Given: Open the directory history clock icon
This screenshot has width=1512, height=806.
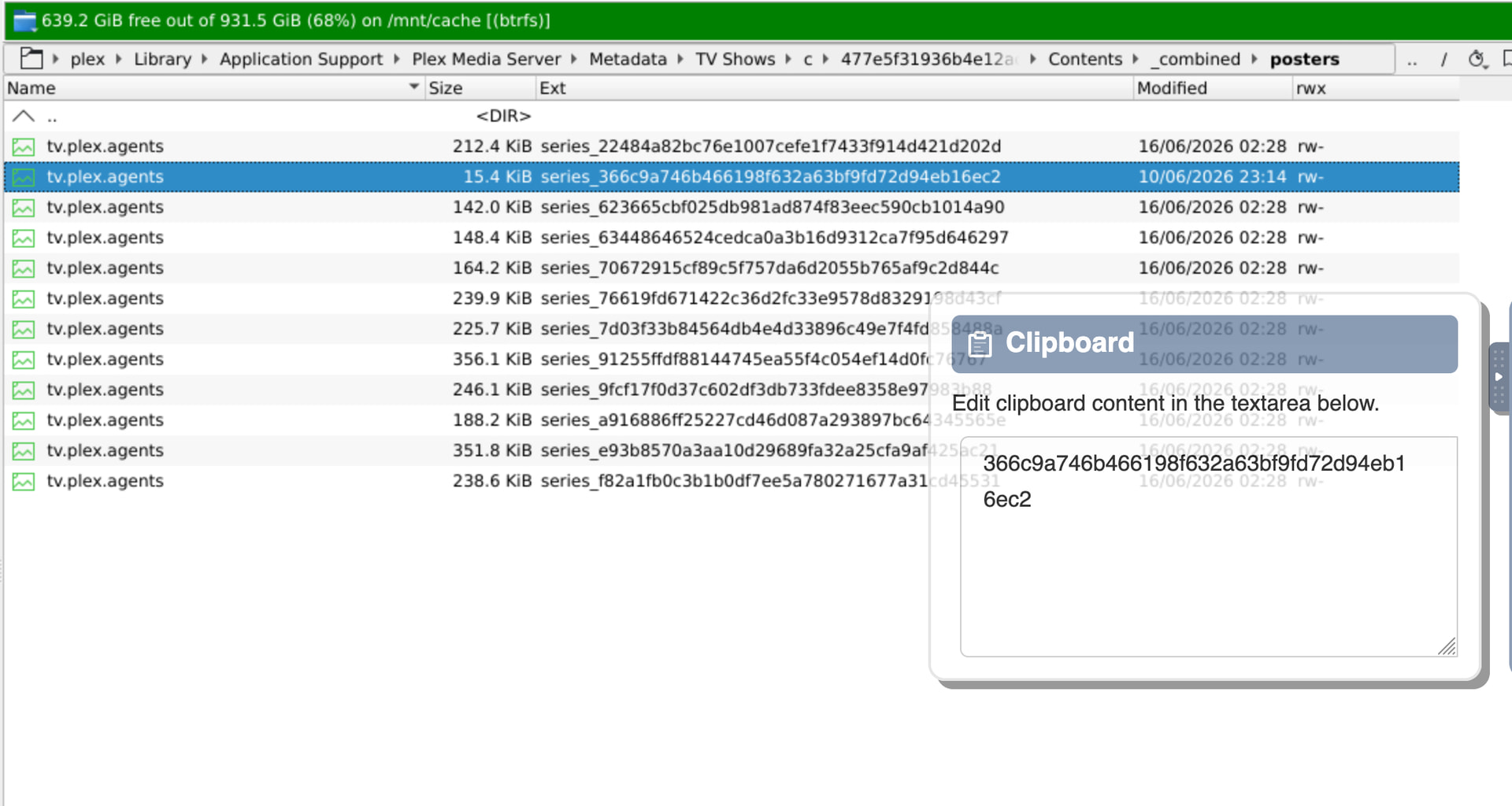Looking at the screenshot, I should (1477, 59).
